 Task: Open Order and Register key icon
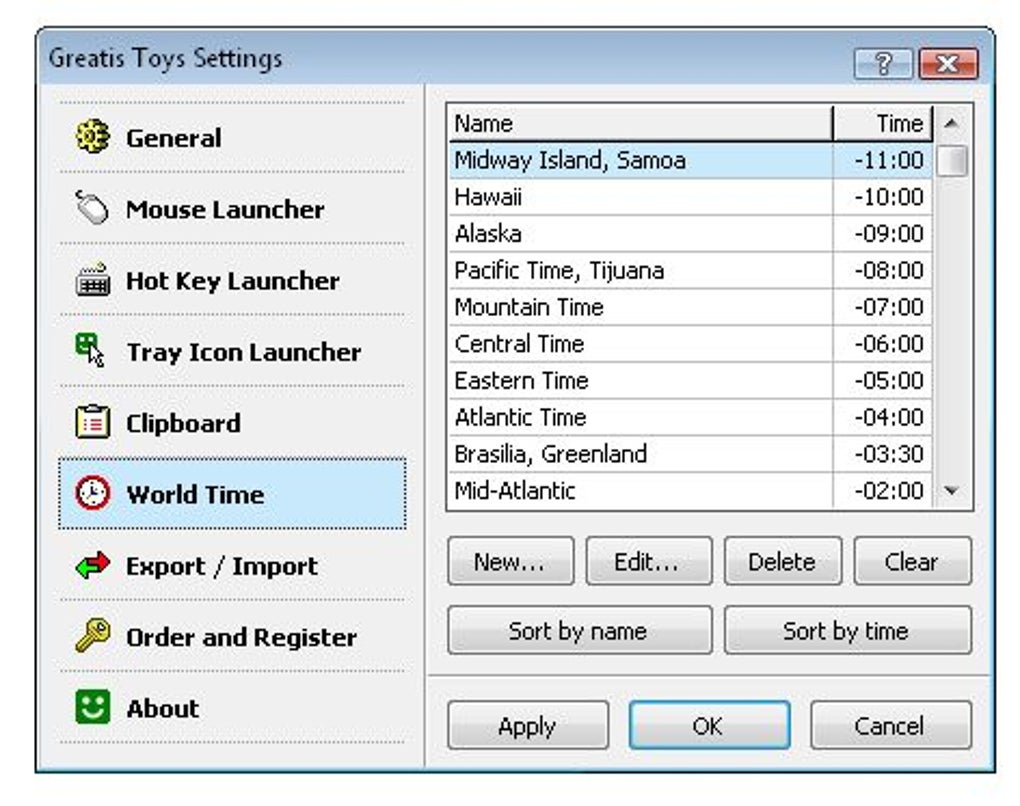click(x=91, y=637)
